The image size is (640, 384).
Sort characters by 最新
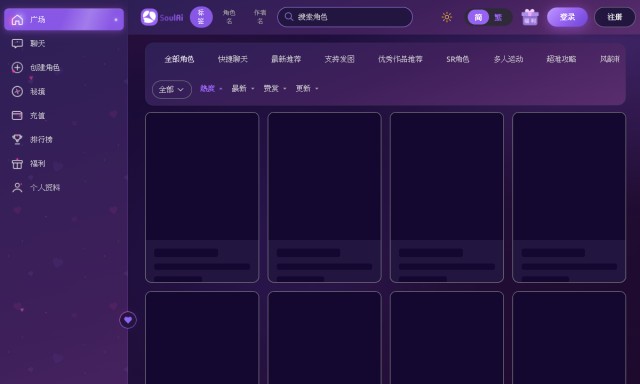coord(242,89)
